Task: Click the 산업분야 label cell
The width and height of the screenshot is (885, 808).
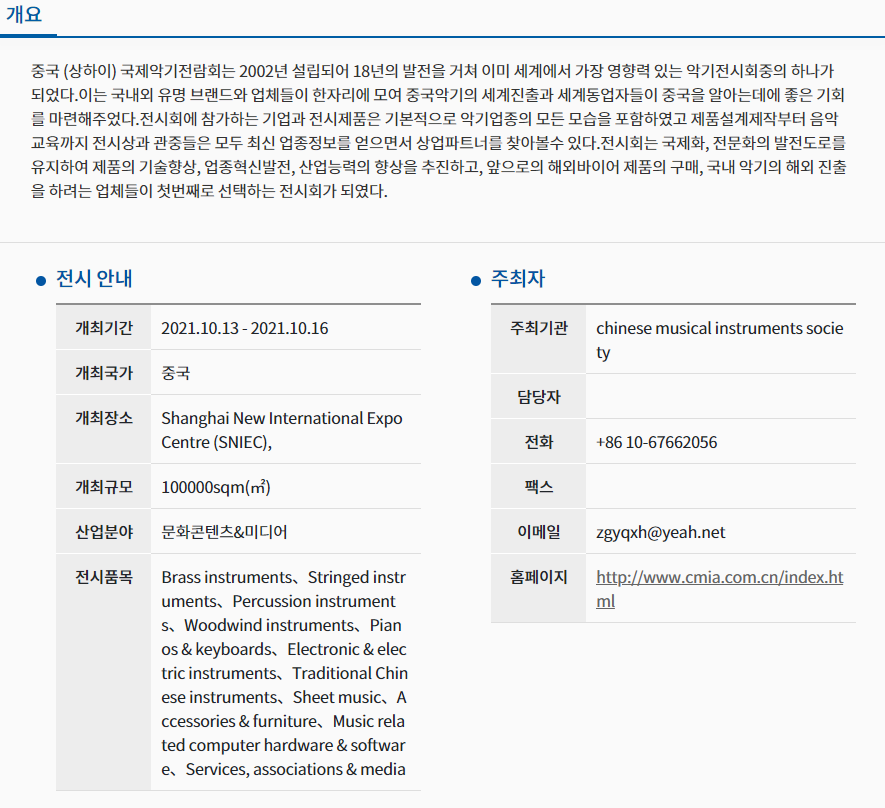Action: coord(103,532)
